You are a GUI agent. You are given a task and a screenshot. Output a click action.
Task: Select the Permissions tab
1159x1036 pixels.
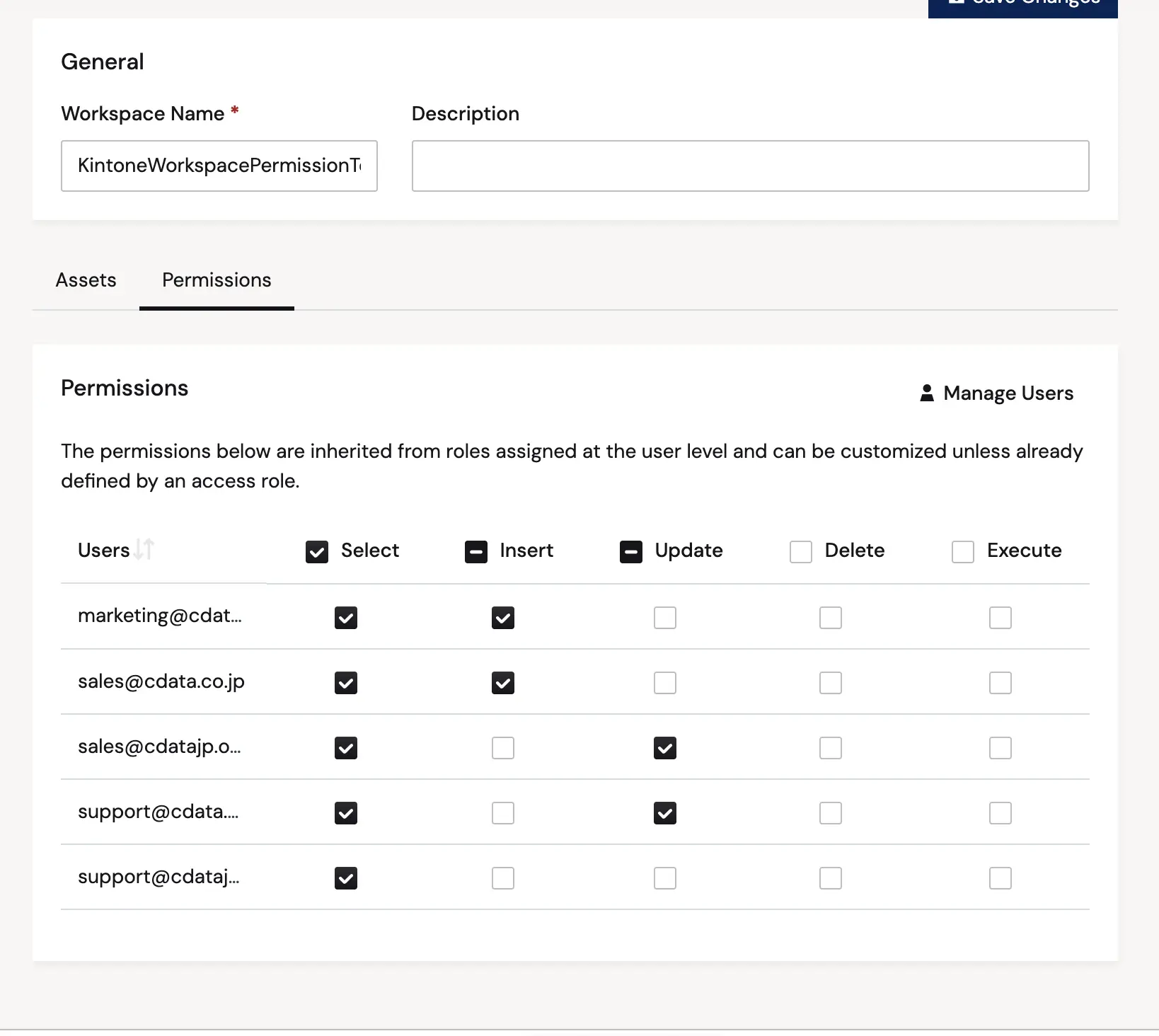coord(217,280)
